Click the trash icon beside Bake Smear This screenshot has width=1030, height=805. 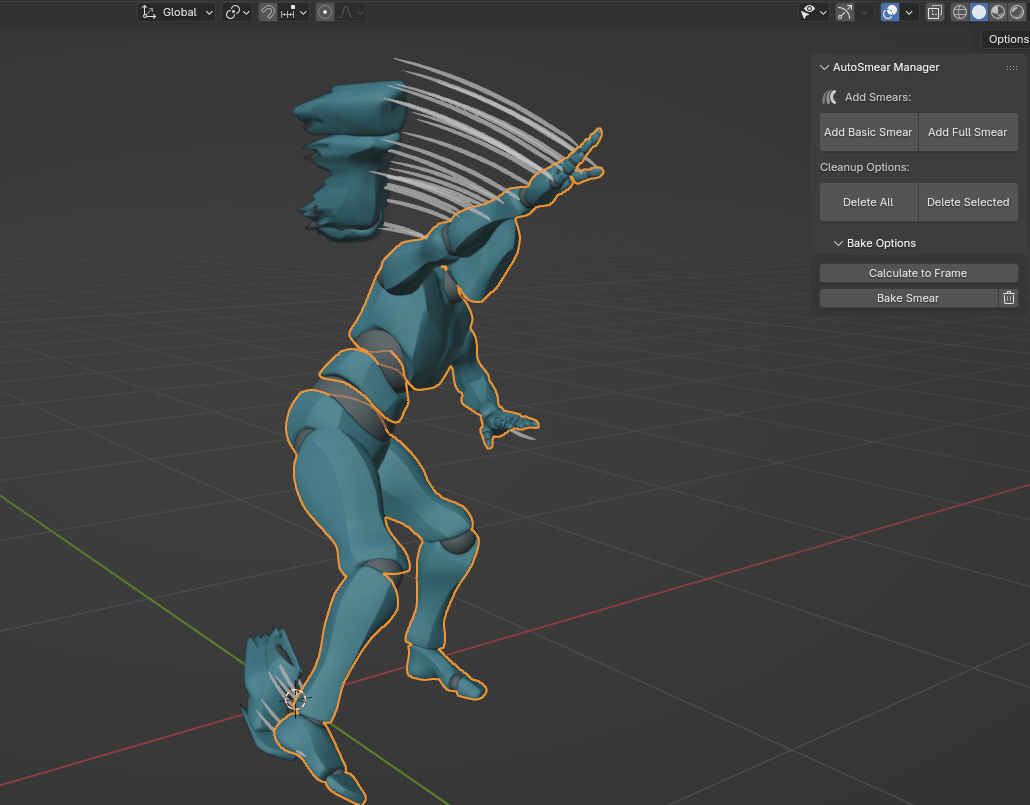click(1009, 298)
